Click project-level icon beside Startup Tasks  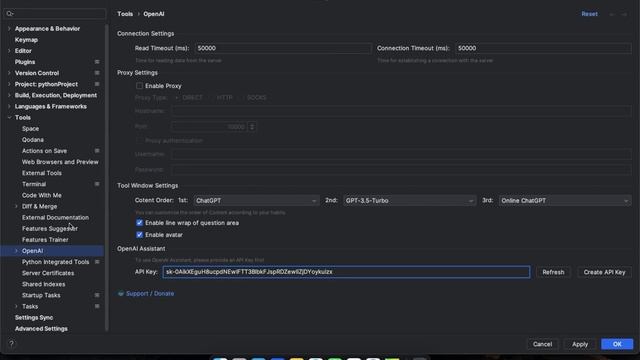(97, 296)
